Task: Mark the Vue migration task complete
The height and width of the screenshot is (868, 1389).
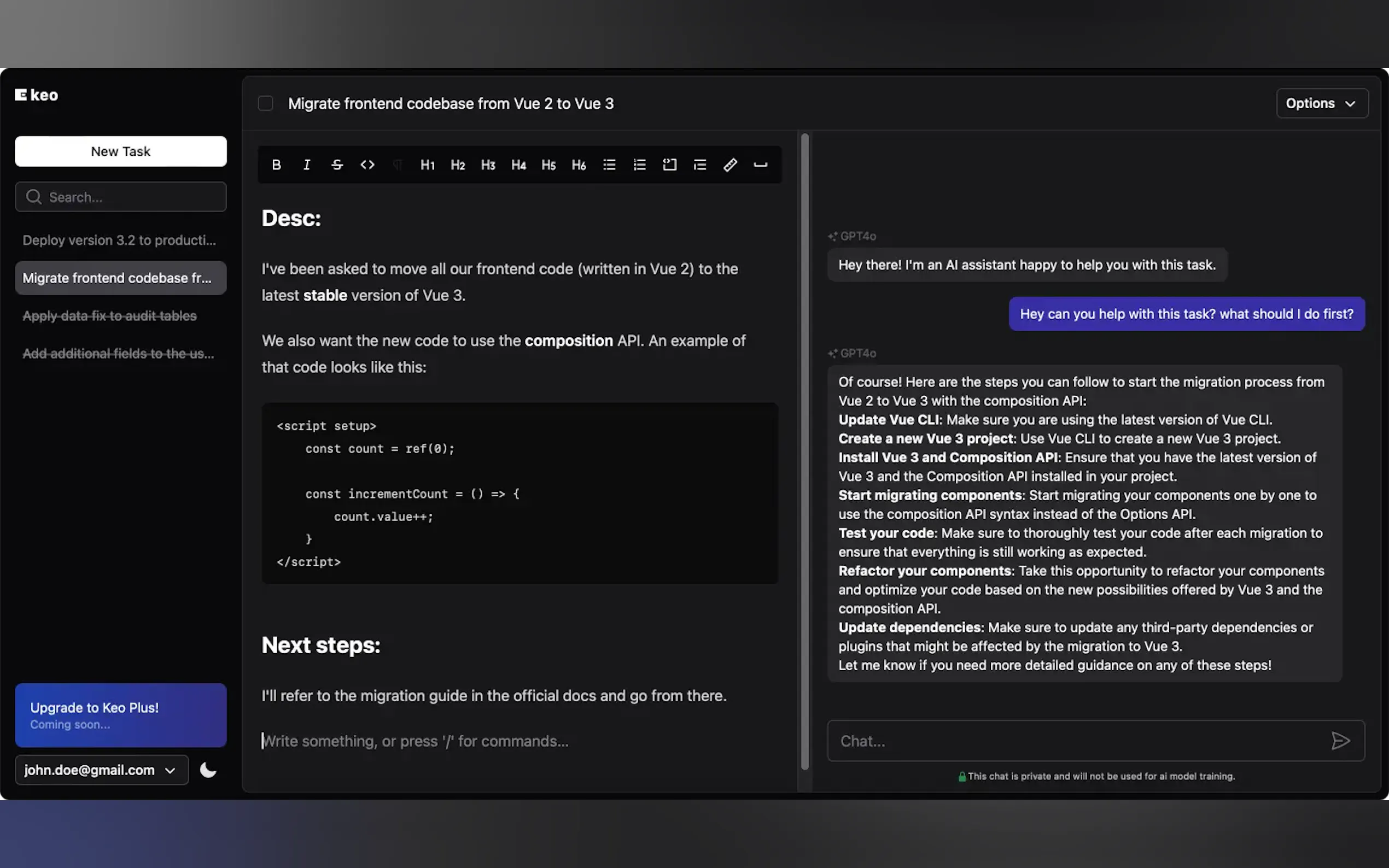Action: [x=265, y=103]
